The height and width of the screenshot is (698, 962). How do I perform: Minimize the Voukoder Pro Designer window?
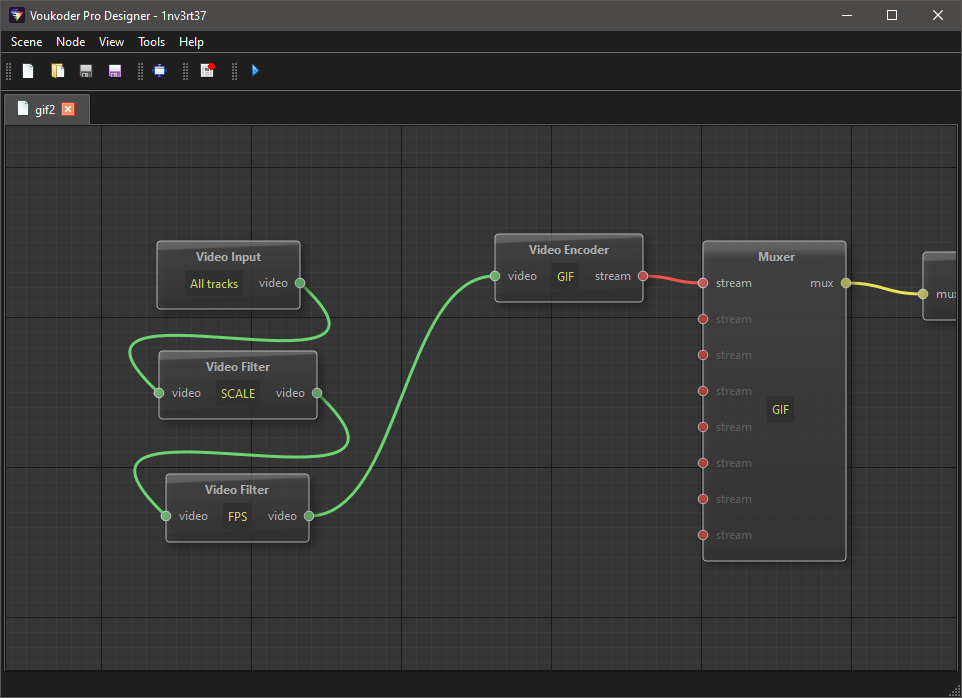[847, 15]
